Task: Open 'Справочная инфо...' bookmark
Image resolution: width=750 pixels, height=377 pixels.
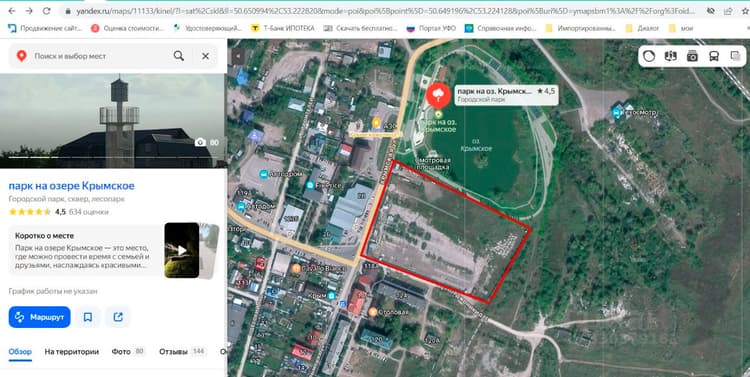Action: tap(501, 28)
